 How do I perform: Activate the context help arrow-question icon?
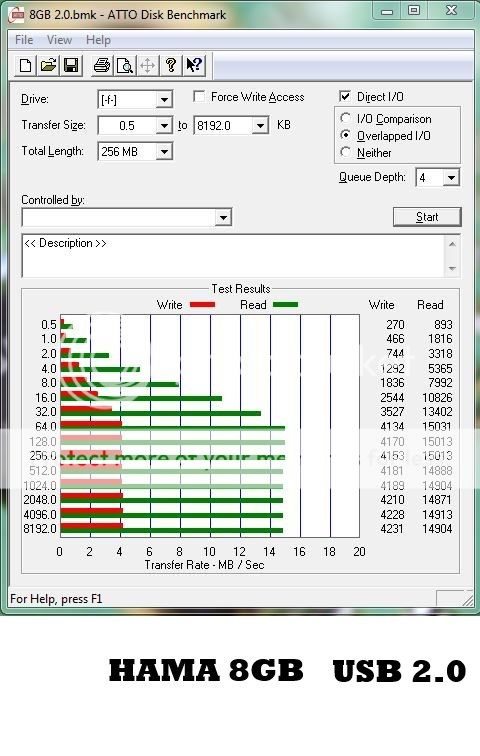[194, 65]
